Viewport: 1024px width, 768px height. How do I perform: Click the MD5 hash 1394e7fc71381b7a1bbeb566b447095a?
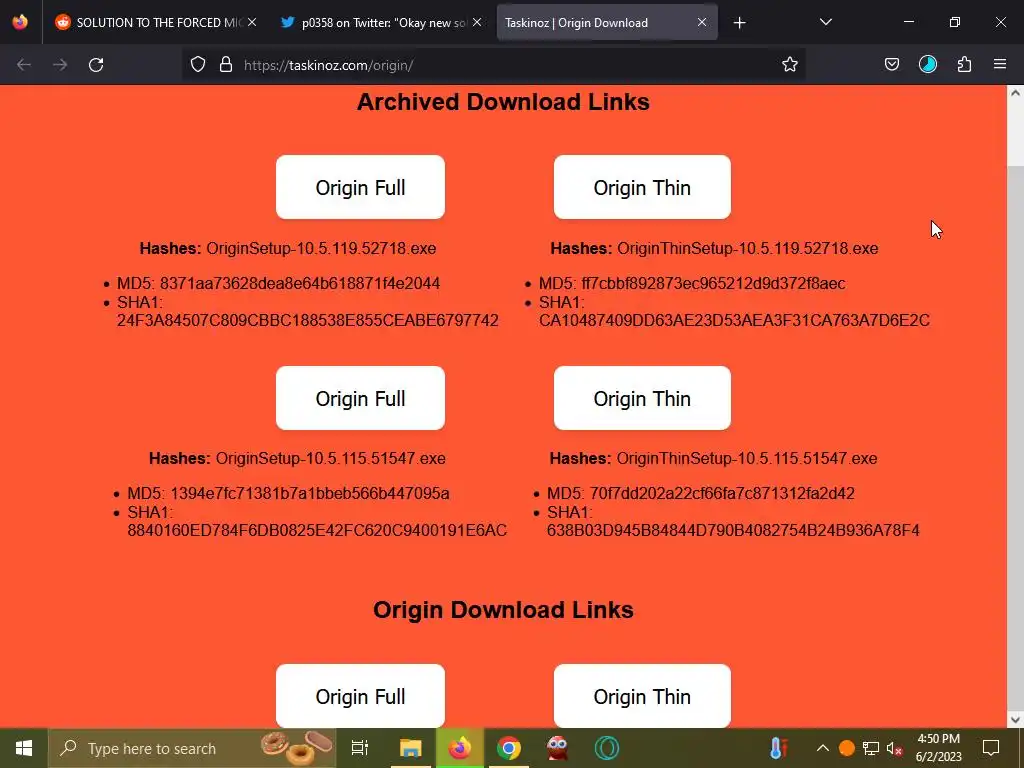point(310,494)
